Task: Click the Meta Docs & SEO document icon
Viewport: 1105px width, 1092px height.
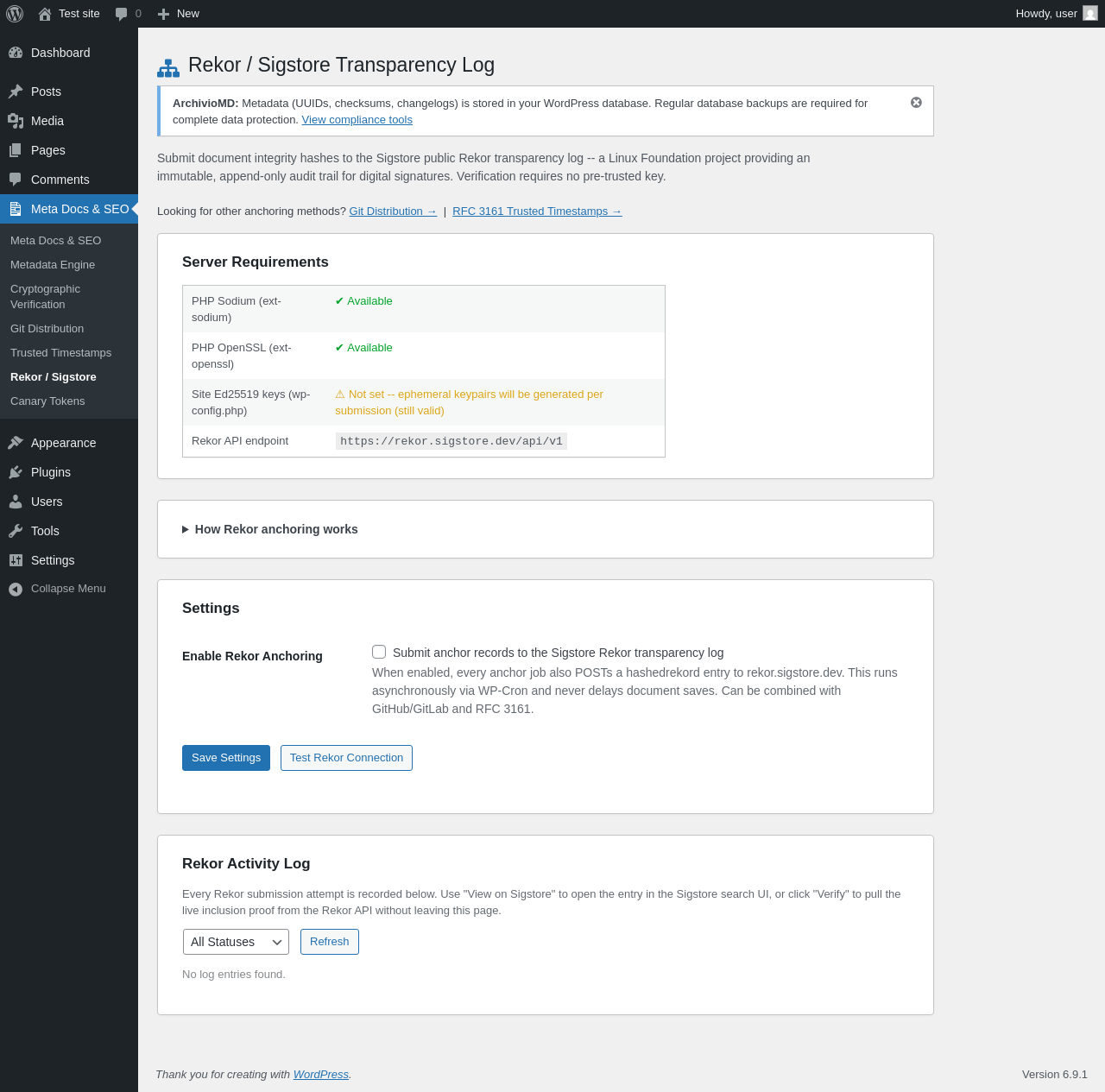Action: tap(16, 209)
